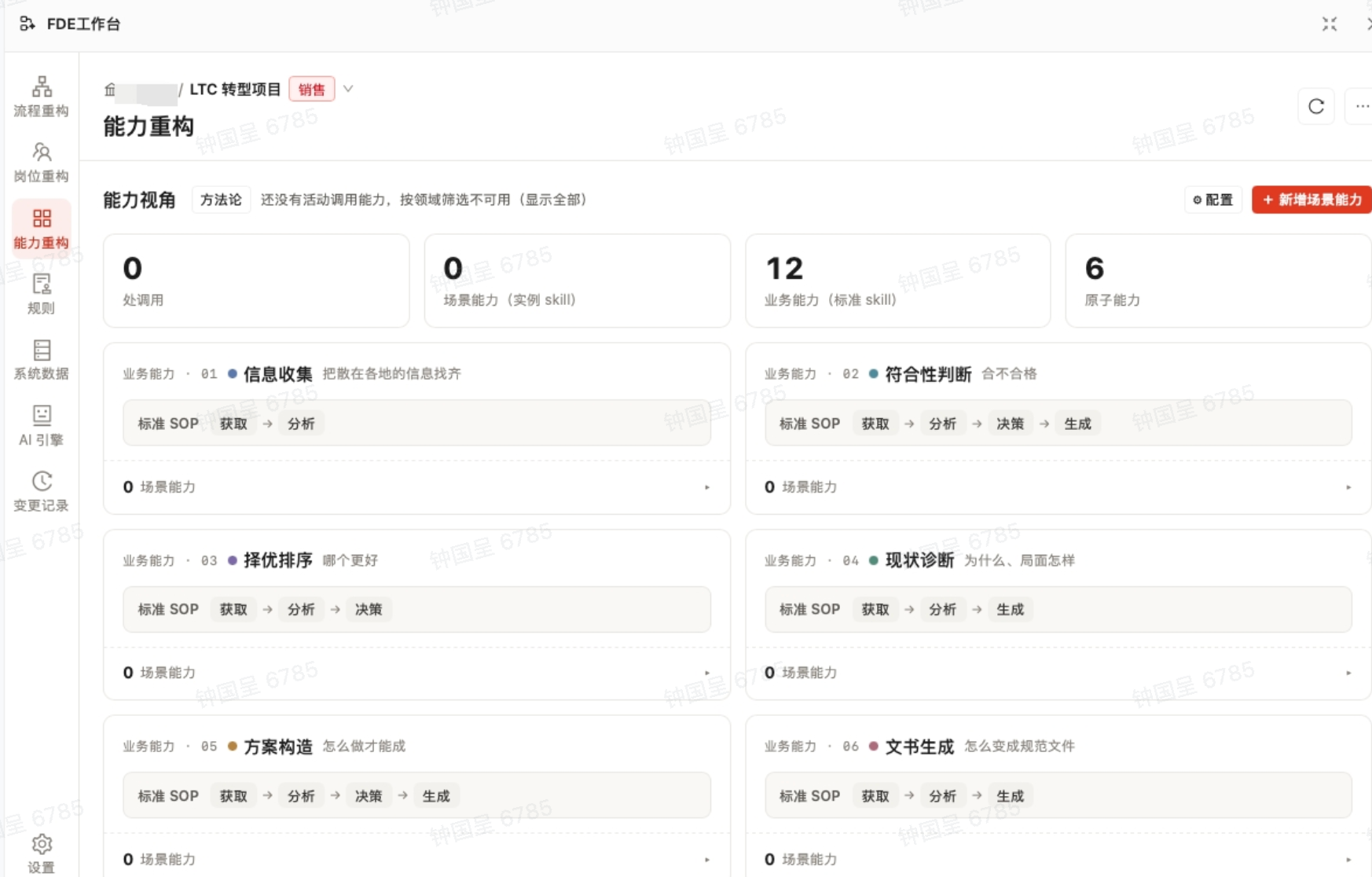Click the 决策 step in 方案构造 SOP

[368, 796]
